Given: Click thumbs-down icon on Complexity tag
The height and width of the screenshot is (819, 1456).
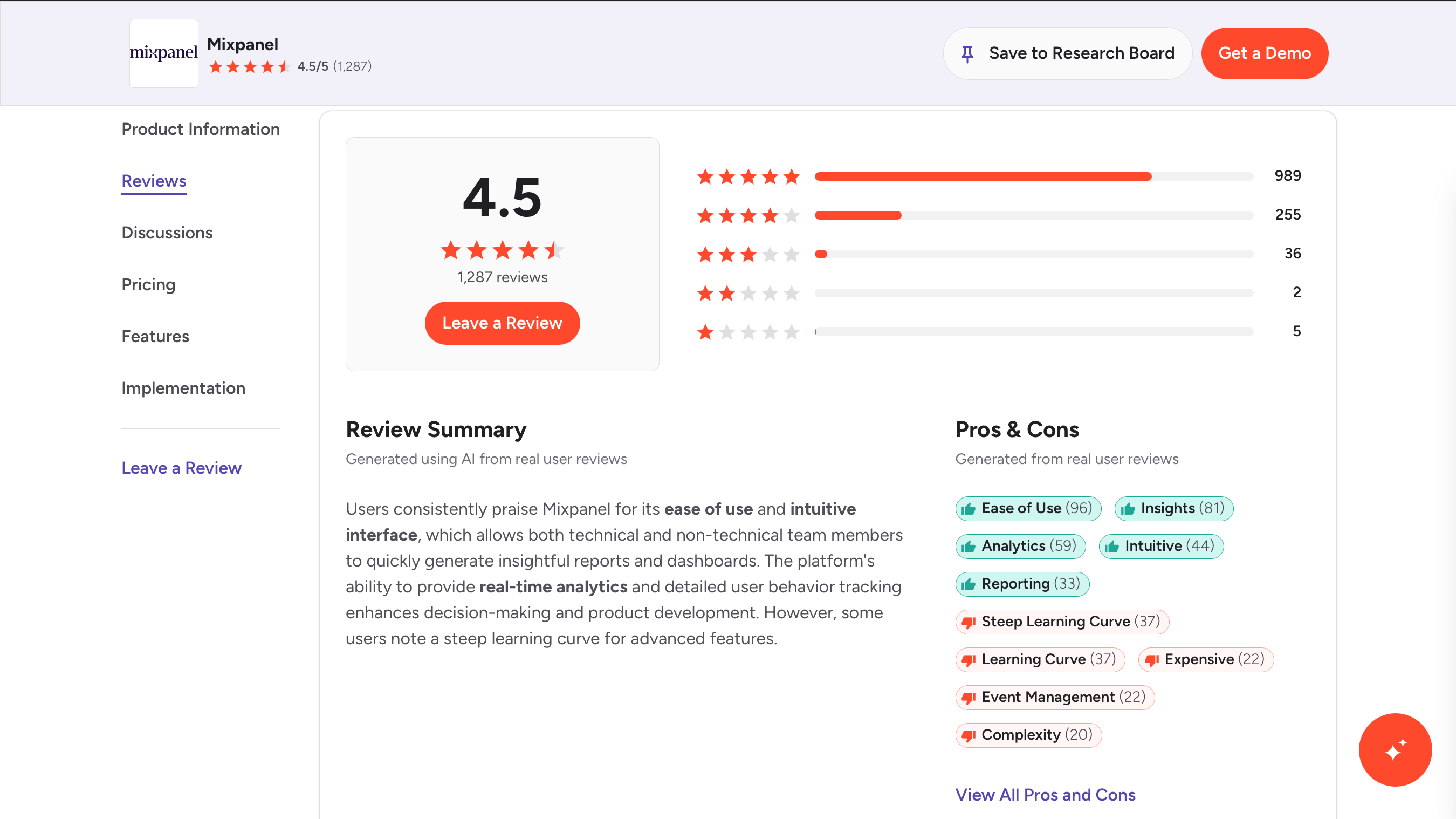Looking at the screenshot, I should [968, 735].
